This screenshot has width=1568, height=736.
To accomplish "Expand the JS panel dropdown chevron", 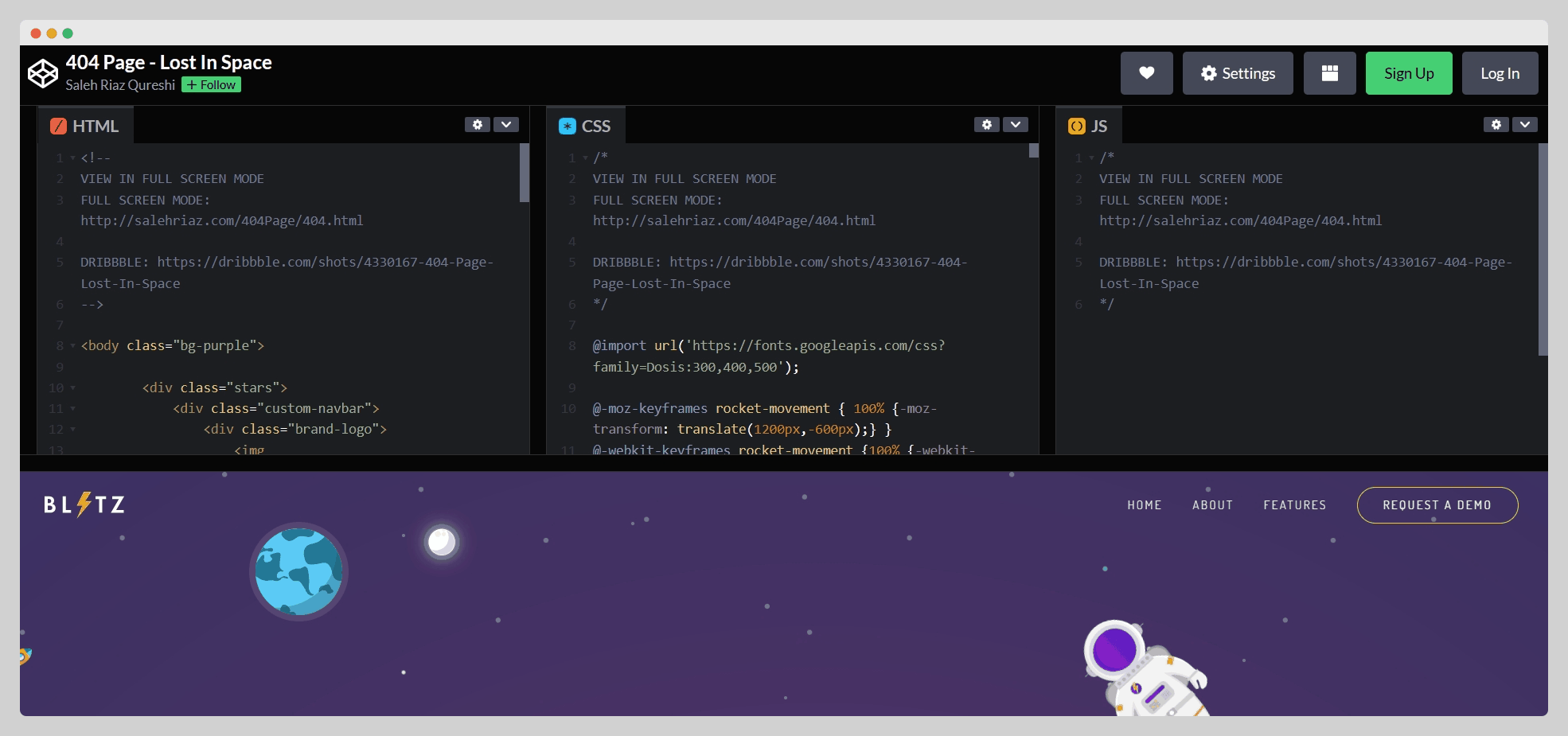I will tap(1524, 125).
